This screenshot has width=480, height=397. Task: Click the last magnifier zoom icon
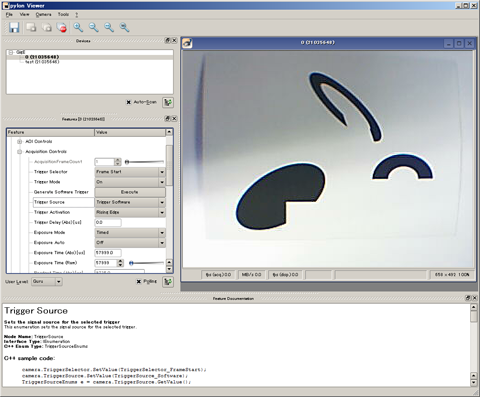coord(124,27)
